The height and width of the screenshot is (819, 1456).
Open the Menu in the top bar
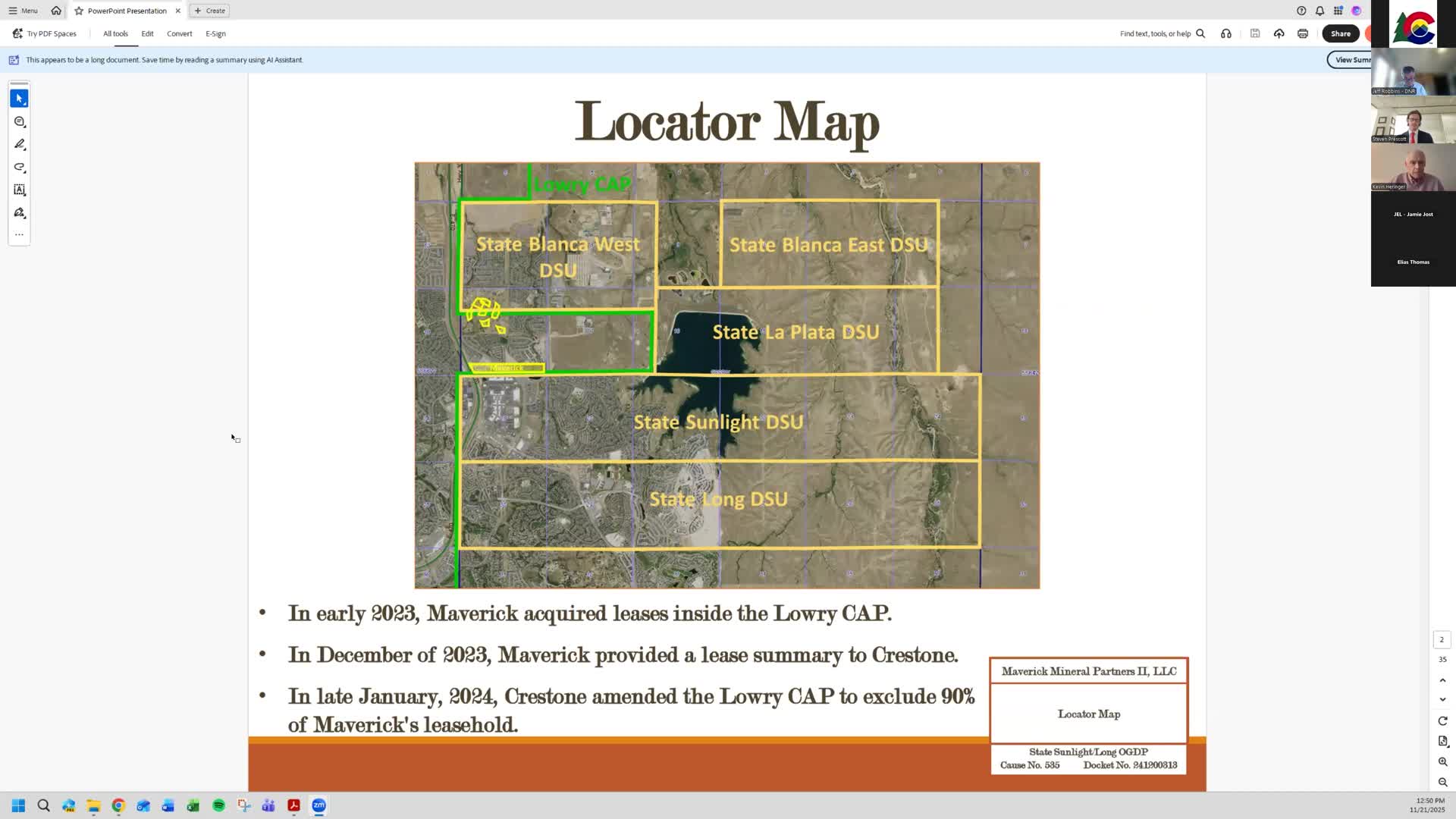[23, 11]
